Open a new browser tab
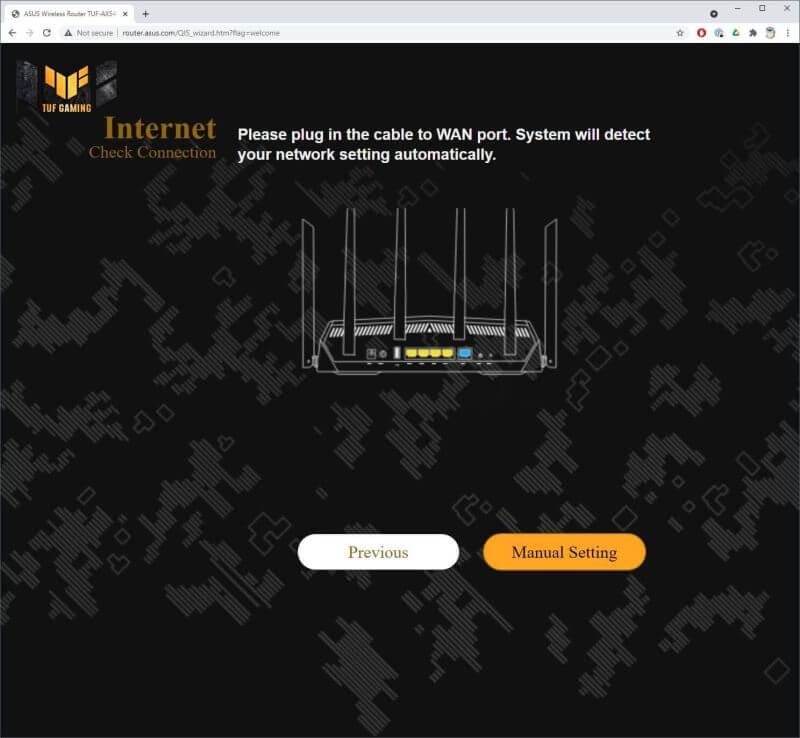 click(x=145, y=14)
